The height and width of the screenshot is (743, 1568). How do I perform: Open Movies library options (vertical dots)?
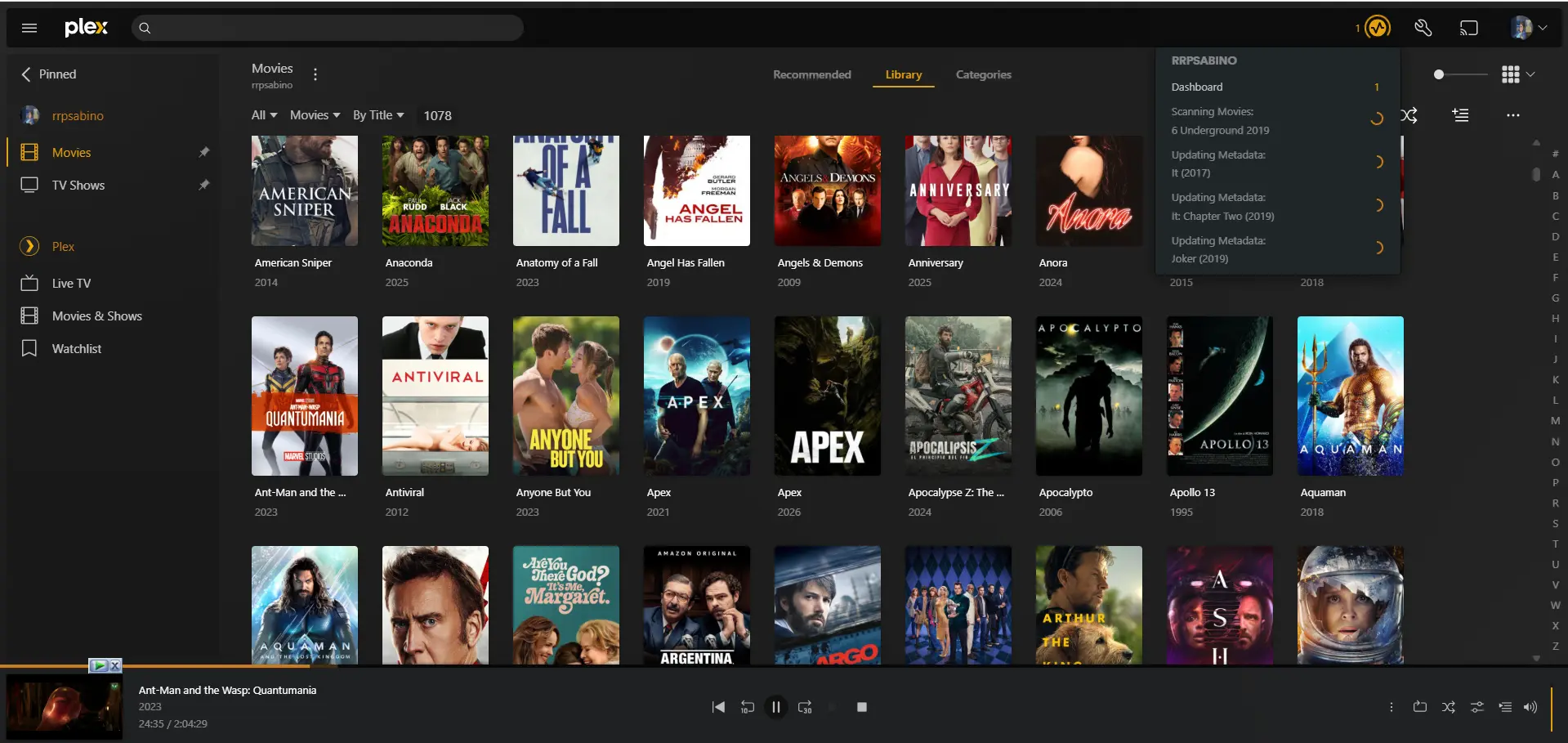click(x=315, y=74)
